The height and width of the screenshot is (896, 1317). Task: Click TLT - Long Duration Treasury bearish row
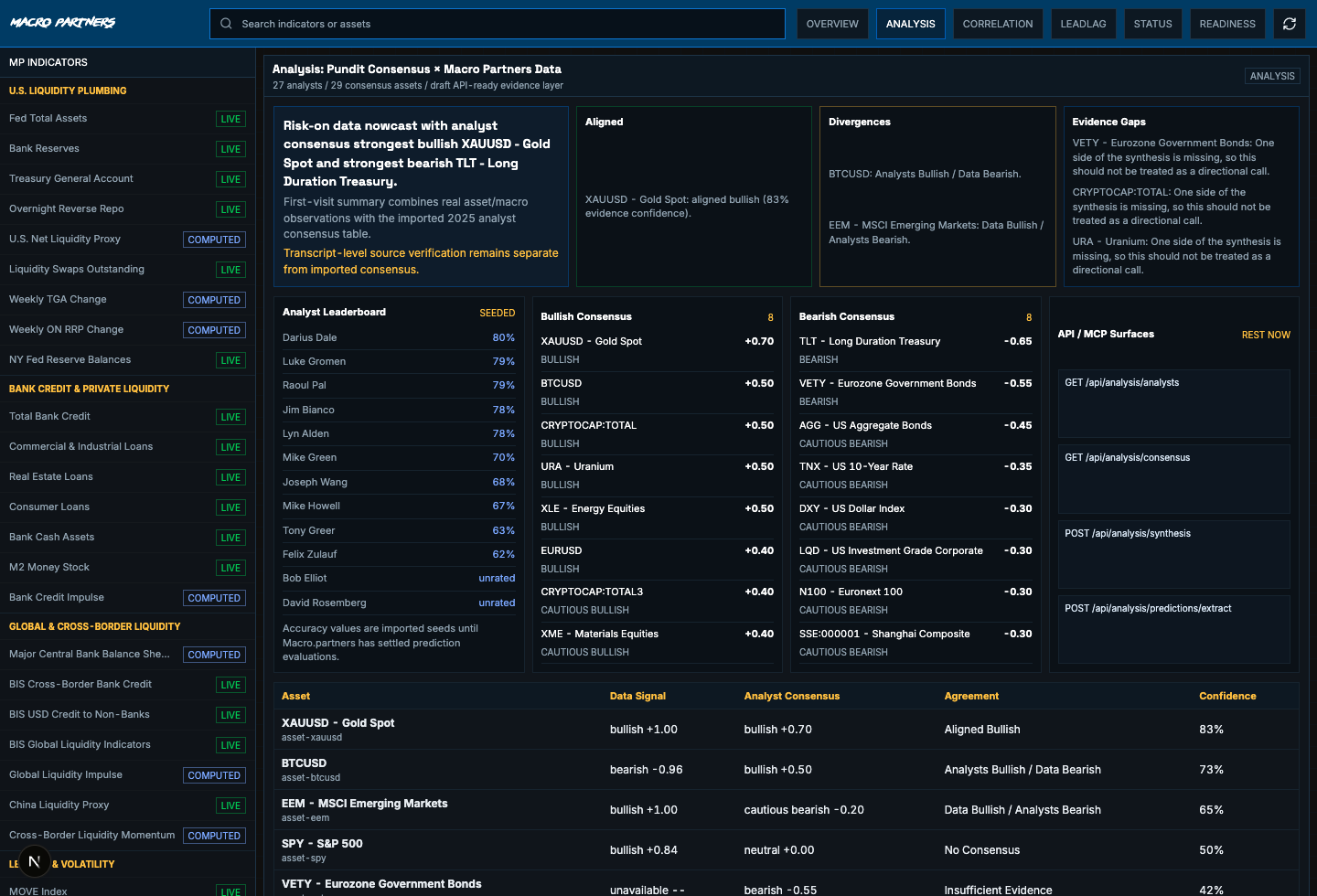[x=915, y=350]
